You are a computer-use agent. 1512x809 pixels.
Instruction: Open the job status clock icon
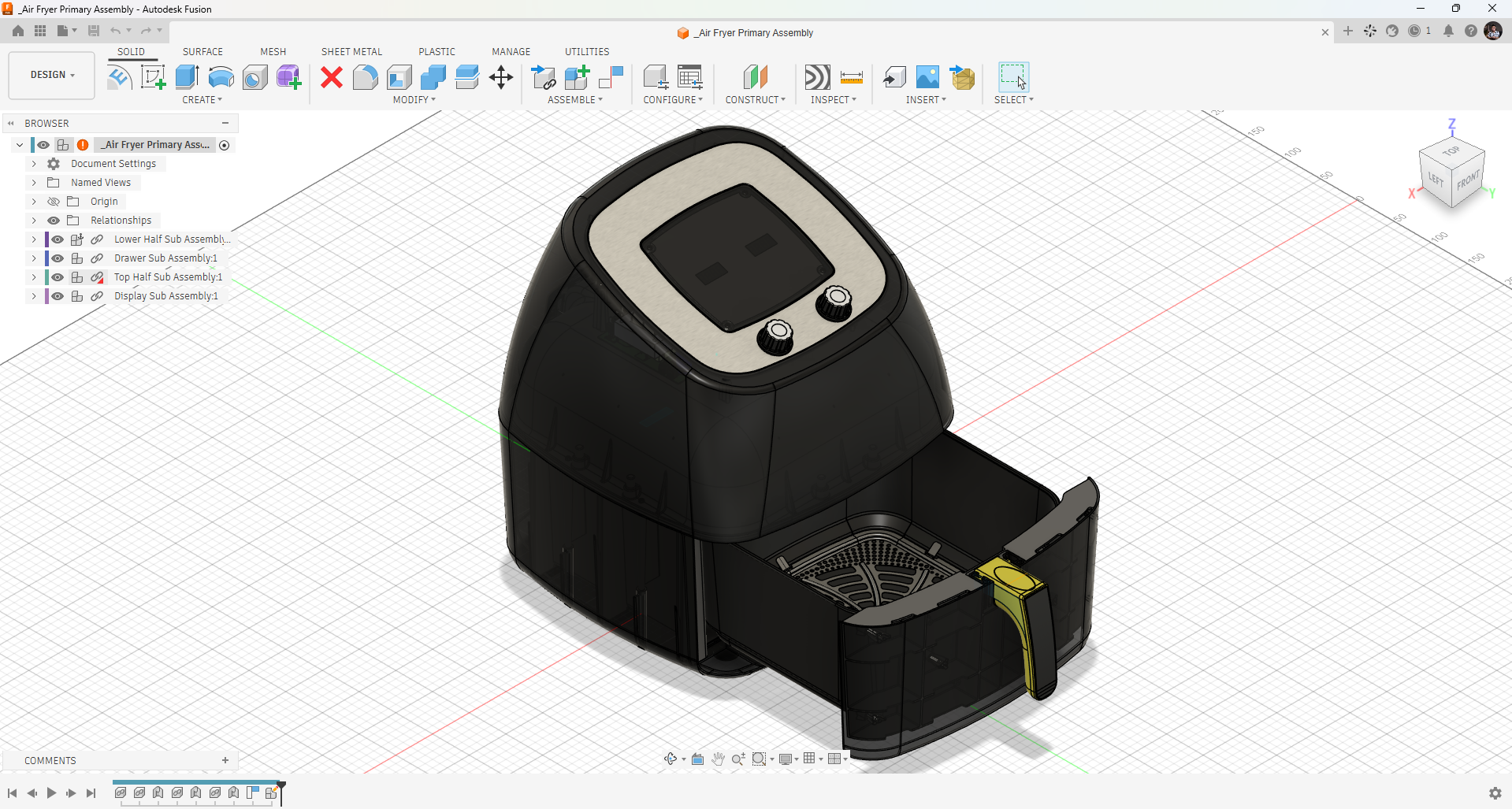click(1414, 31)
